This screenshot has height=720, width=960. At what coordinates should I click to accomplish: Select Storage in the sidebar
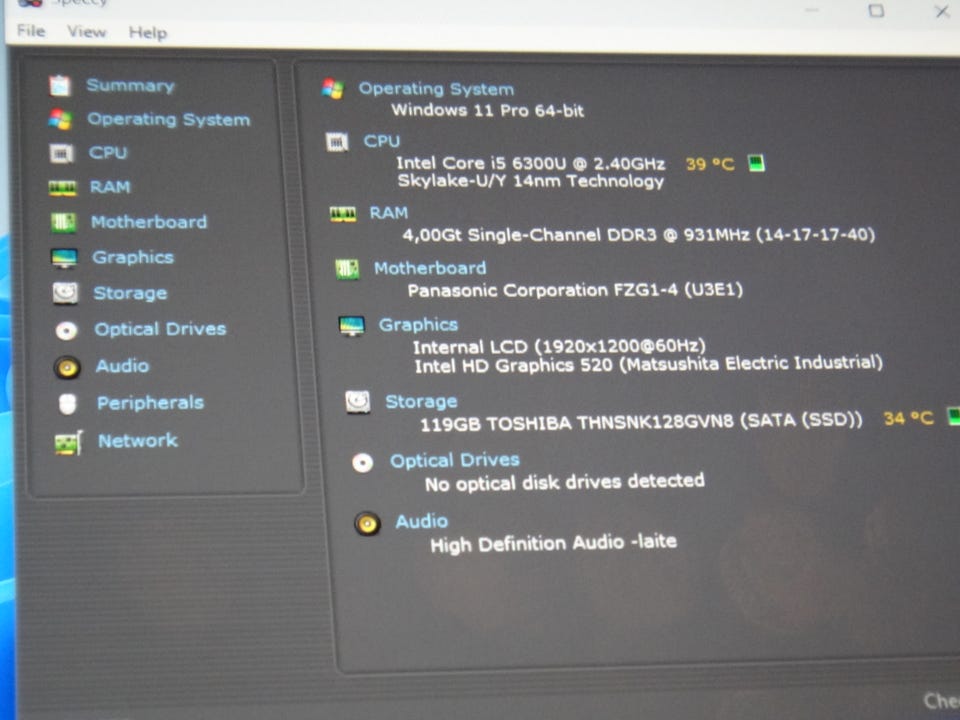(130, 293)
